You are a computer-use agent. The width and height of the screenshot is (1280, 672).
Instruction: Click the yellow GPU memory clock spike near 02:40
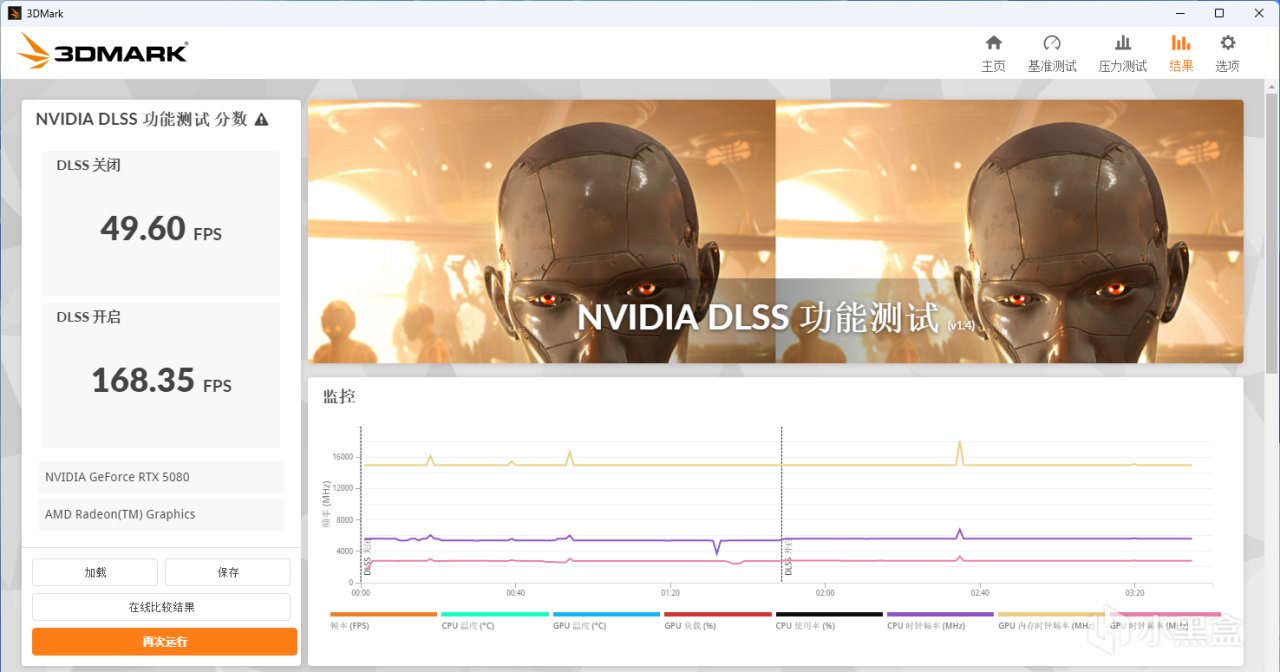pyautogui.click(x=960, y=451)
